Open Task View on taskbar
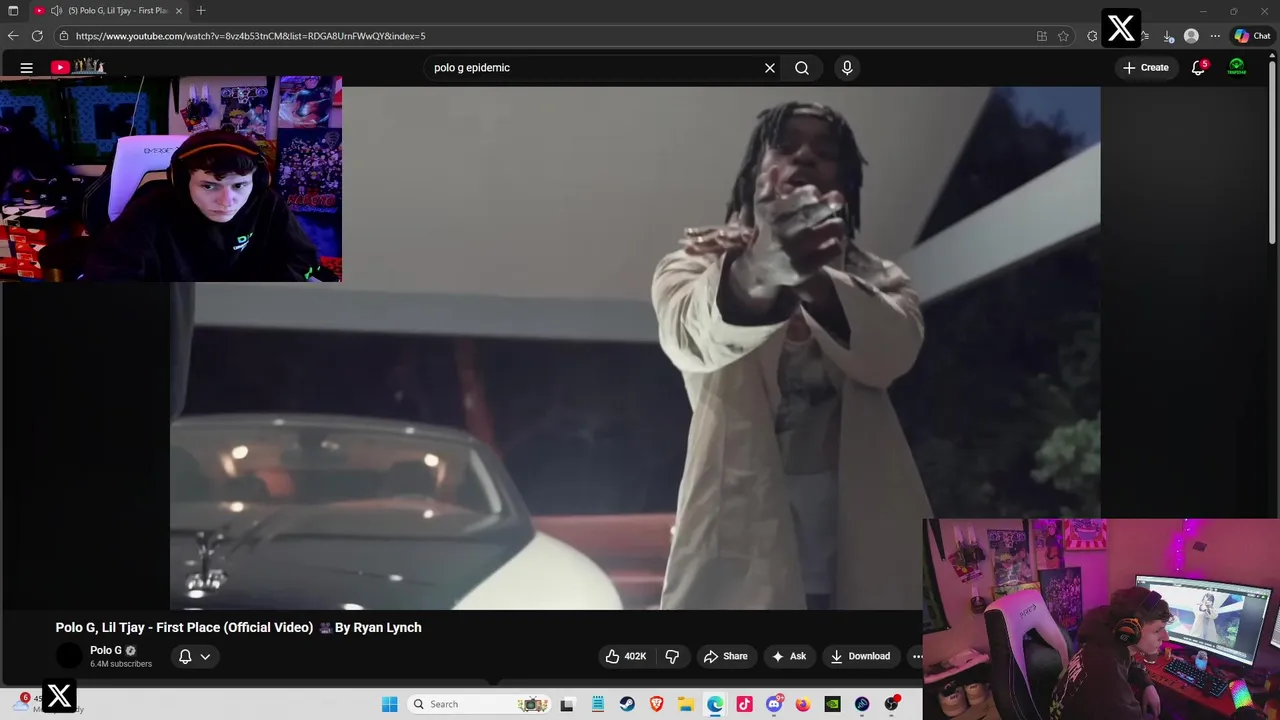The height and width of the screenshot is (720, 1280). pyautogui.click(x=567, y=704)
